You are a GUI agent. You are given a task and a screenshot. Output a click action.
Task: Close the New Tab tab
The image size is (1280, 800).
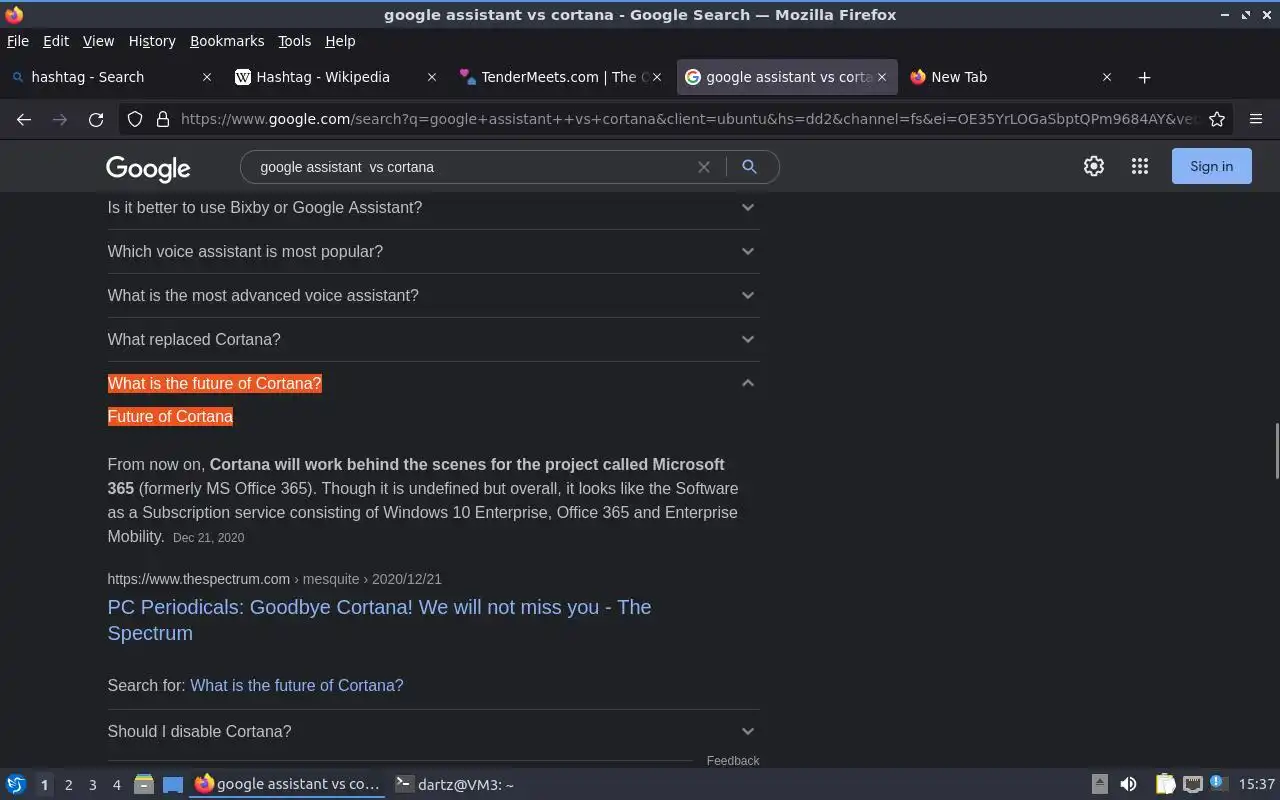click(1107, 77)
